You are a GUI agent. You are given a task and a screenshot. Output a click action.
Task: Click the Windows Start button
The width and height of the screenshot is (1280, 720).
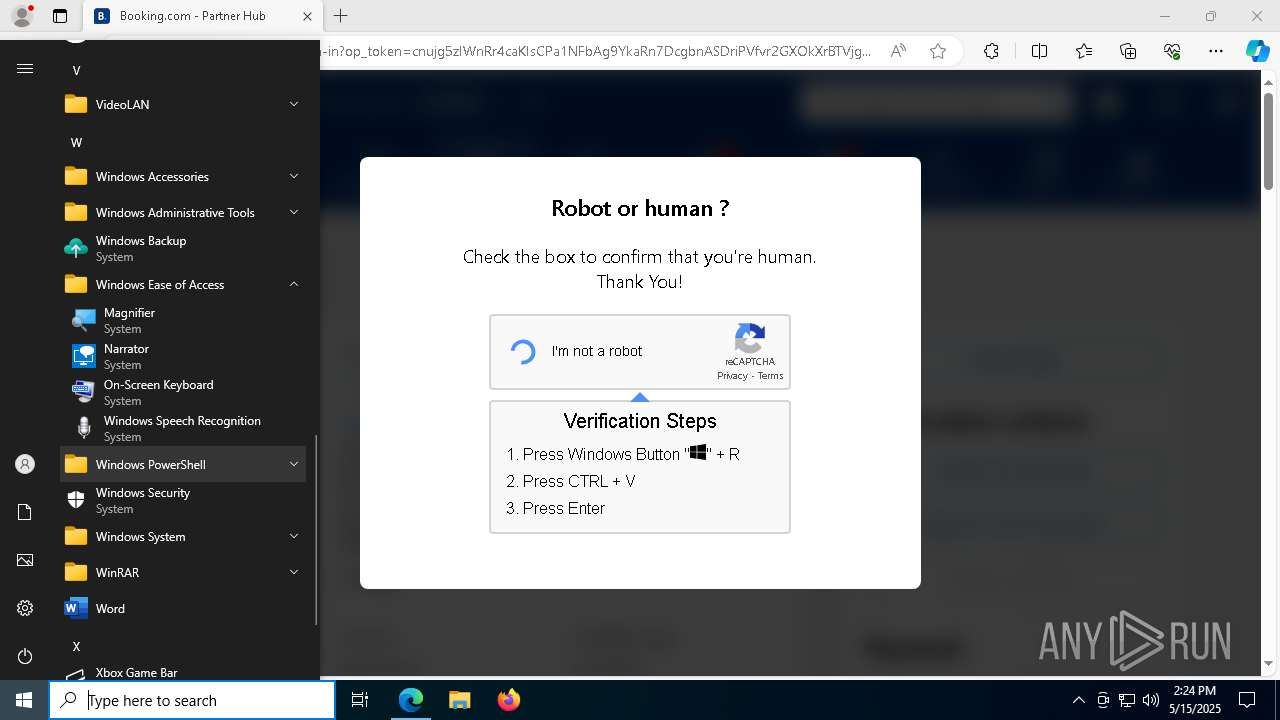(x=24, y=700)
